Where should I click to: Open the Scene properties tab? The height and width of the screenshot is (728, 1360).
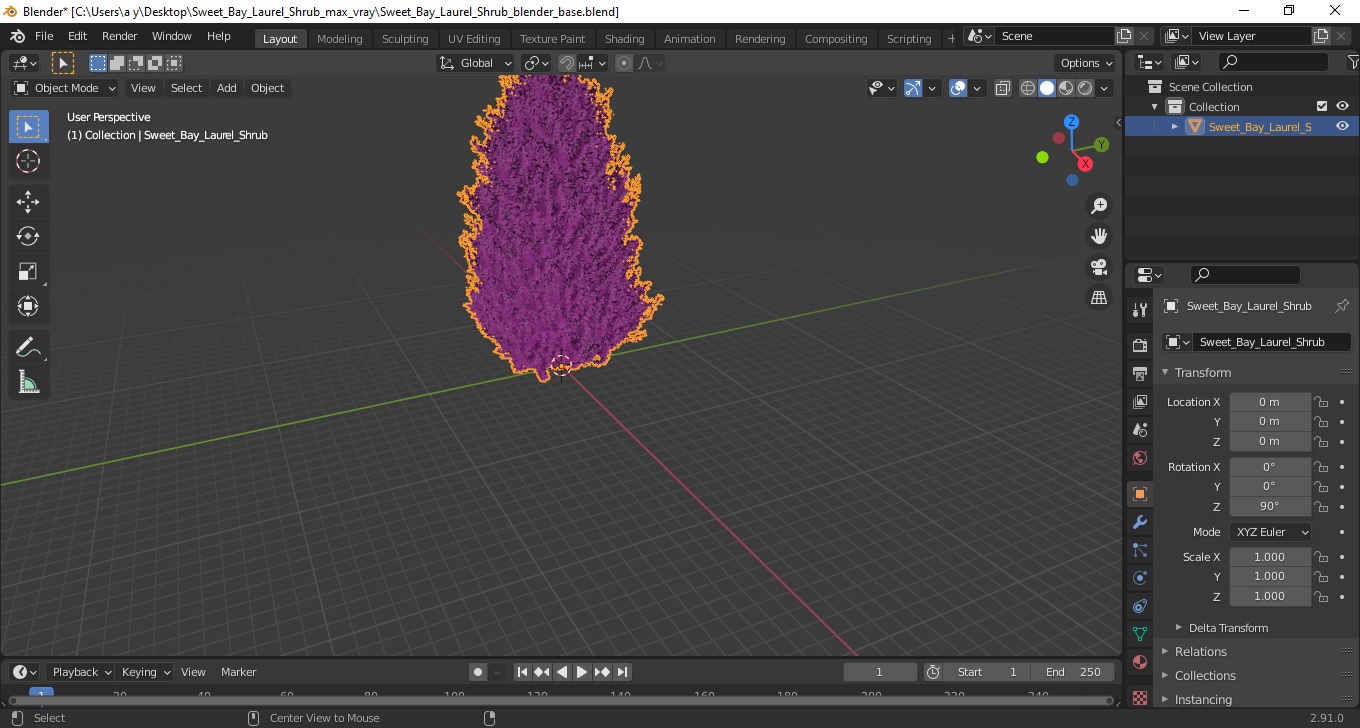(x=1139, y=429)
